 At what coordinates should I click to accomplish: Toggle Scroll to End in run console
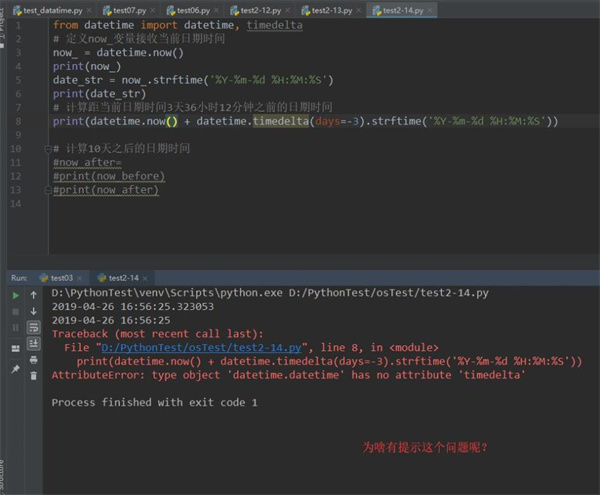[34, 344]
